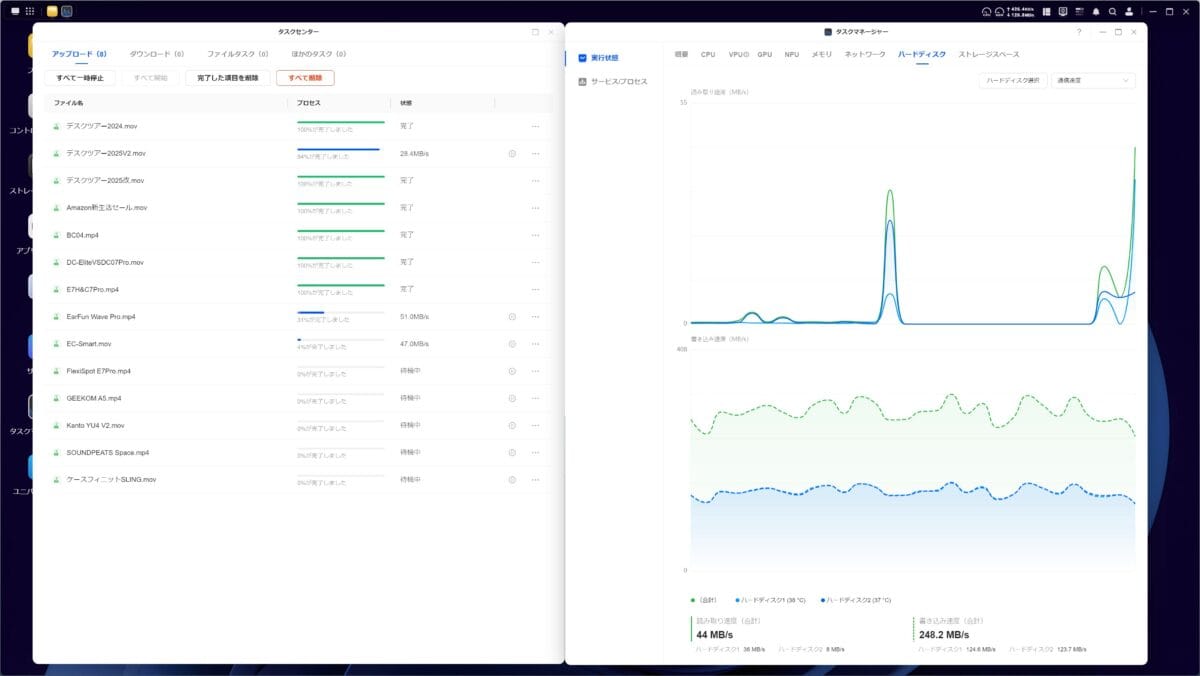Open the ストレージスペース tab
This screenshot has height=676, width=1200.
[x=988, y=54]
